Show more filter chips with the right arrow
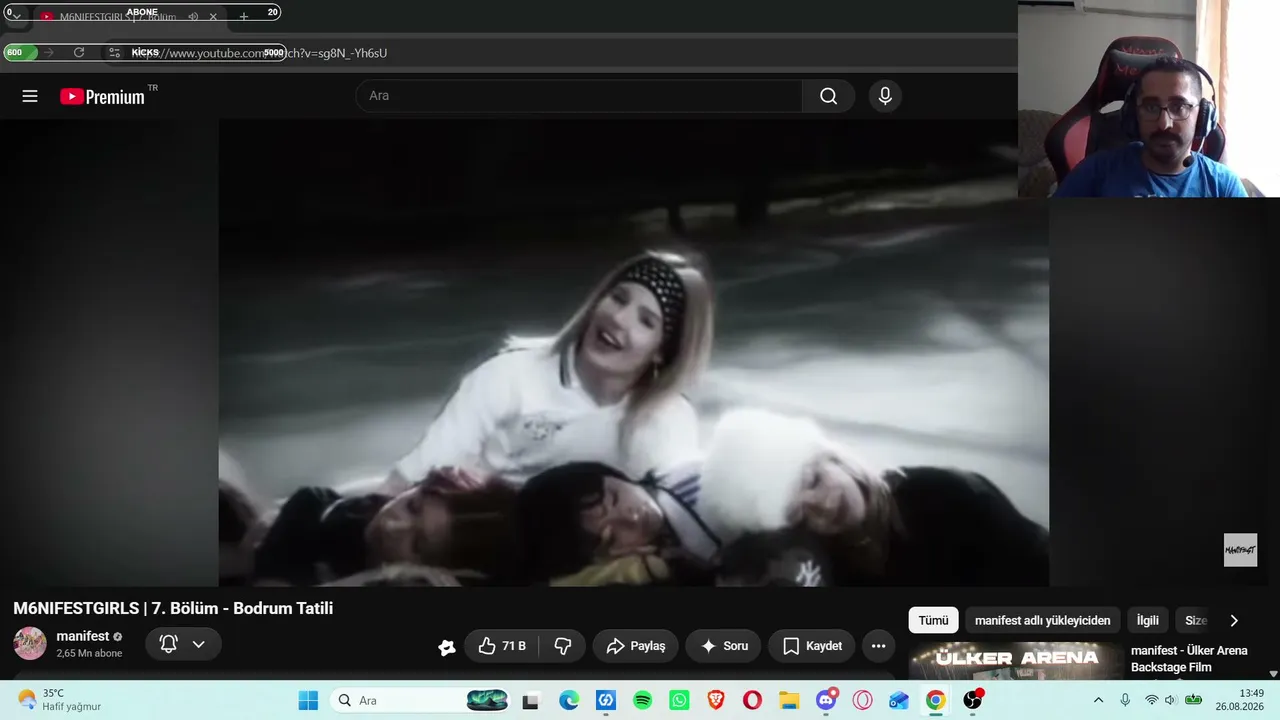1280x720 pixels. [1233, 620]
